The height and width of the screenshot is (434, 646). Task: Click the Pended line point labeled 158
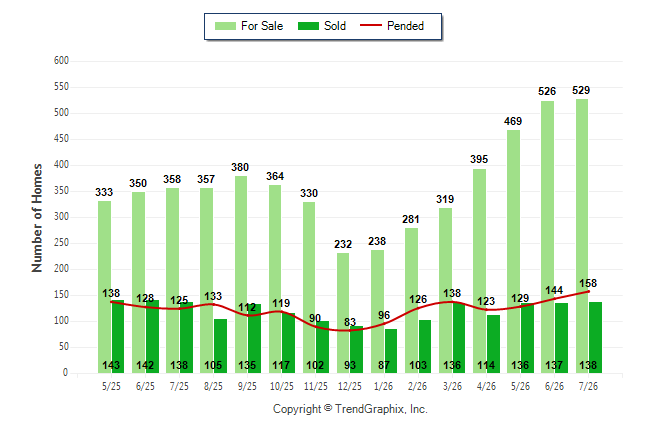click(x=588, y=291)
